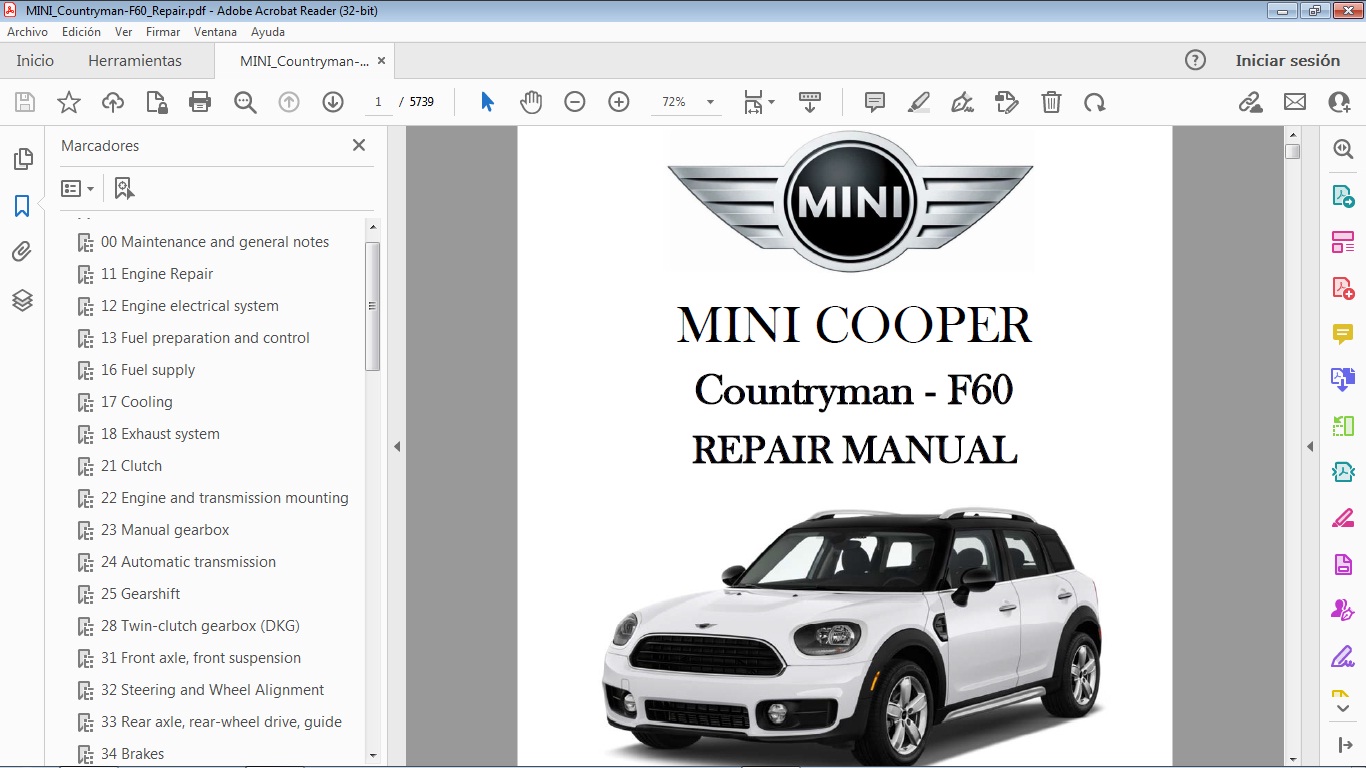Click the Iniciar sesión button
Screen dimensions: 1366x768
(x=1288, y=60)
